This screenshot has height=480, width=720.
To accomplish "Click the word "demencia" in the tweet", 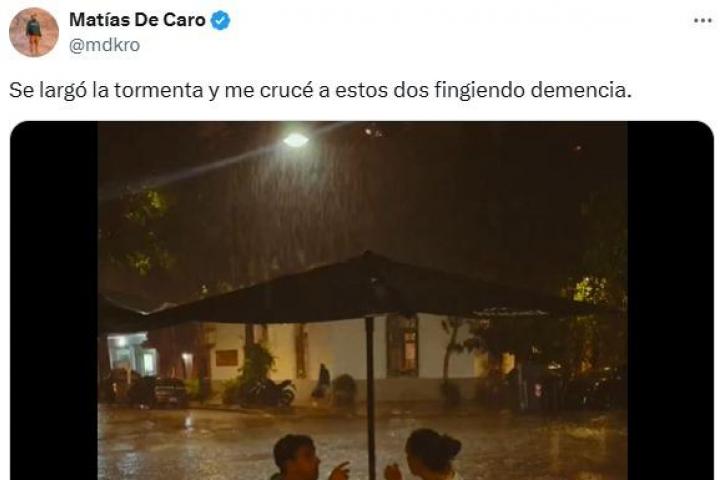I will (581, 90).
